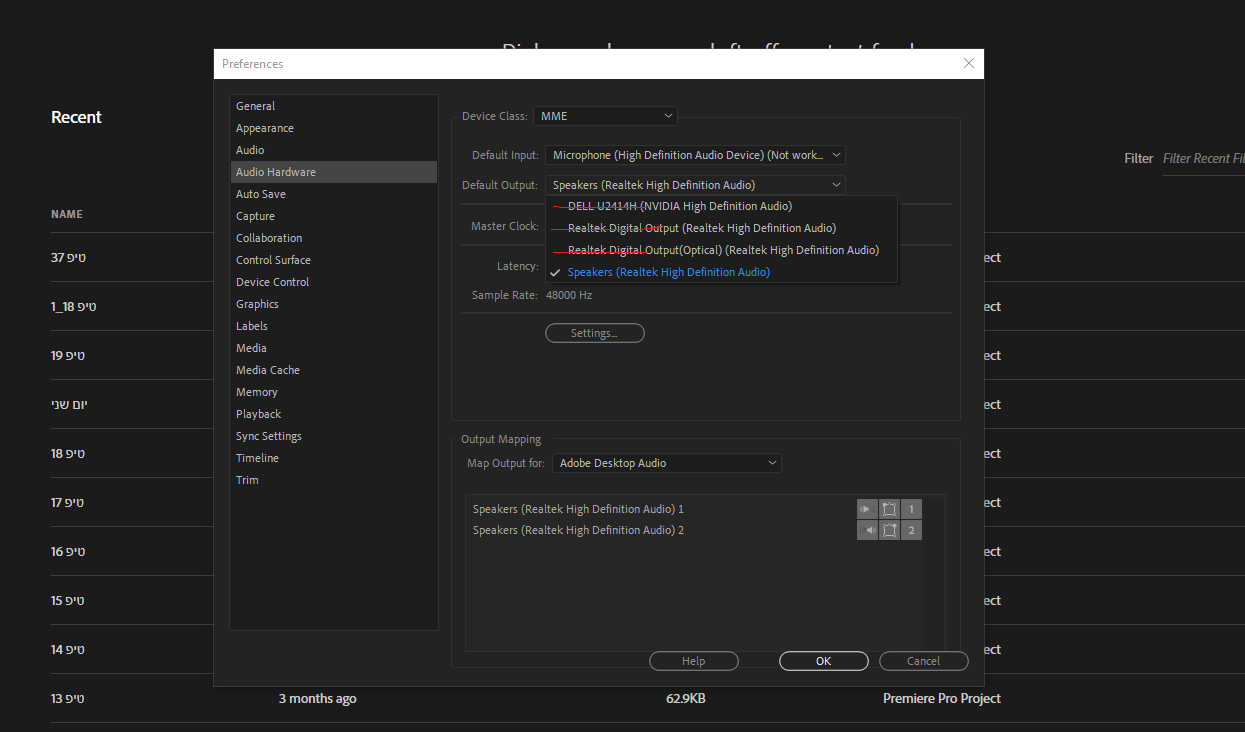Choose Realtek Digital Output (Realtek High Definition Audio)

[x=721, y=228]
